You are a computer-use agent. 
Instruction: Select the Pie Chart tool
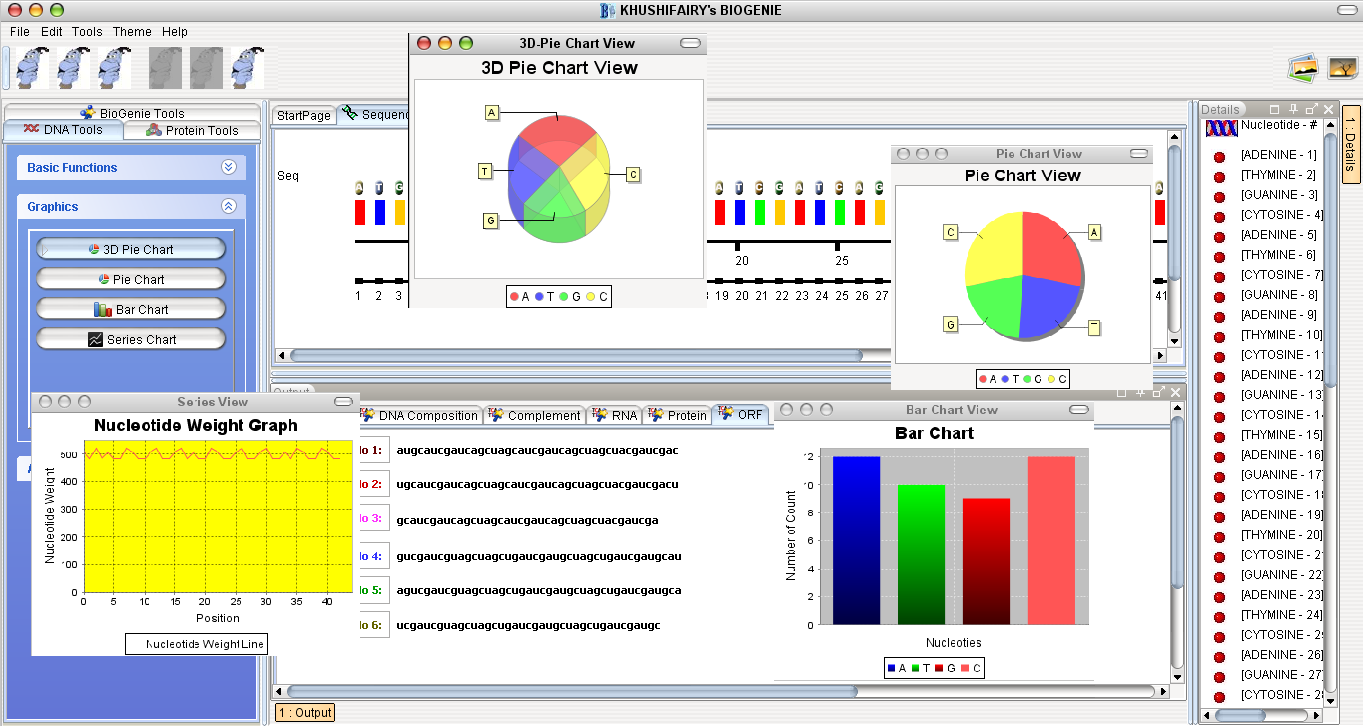pos(131,278)
